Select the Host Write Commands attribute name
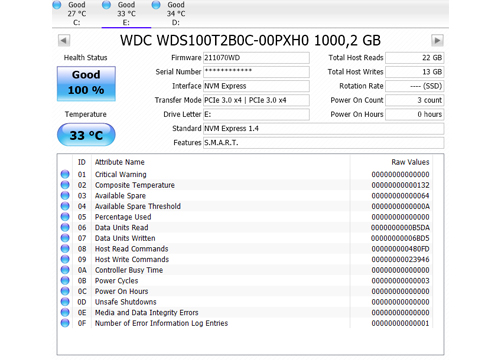Screen dimensions: 500x360 pyautogui.click(x=132, y=259)
